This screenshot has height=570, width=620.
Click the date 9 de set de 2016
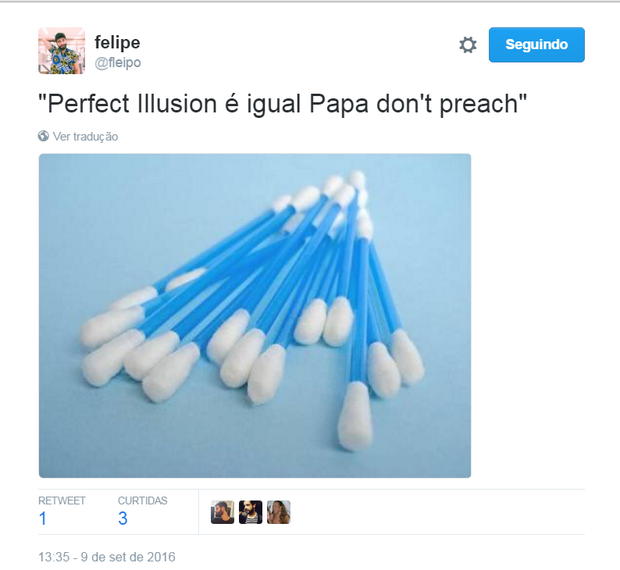click(128, 557)
